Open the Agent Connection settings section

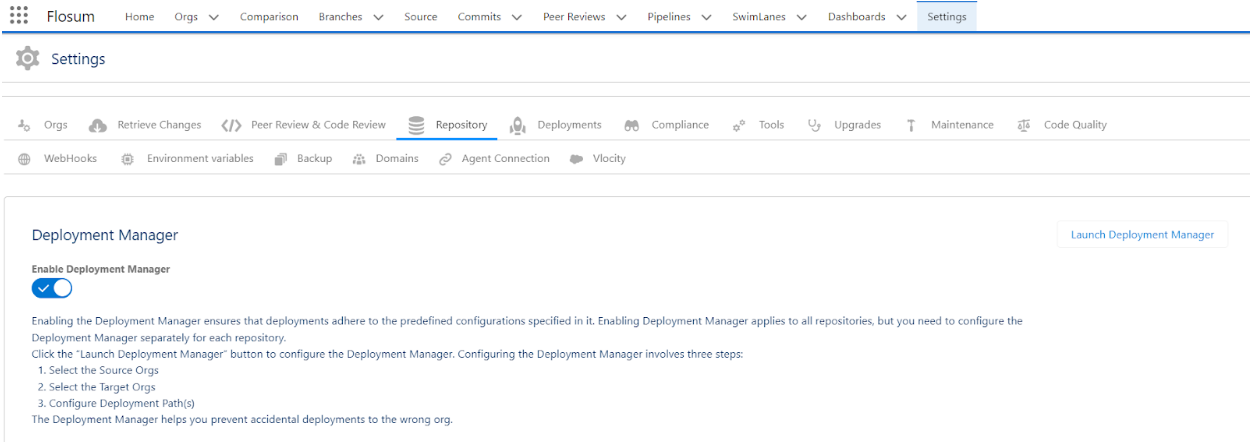click(x=505, y=159)
